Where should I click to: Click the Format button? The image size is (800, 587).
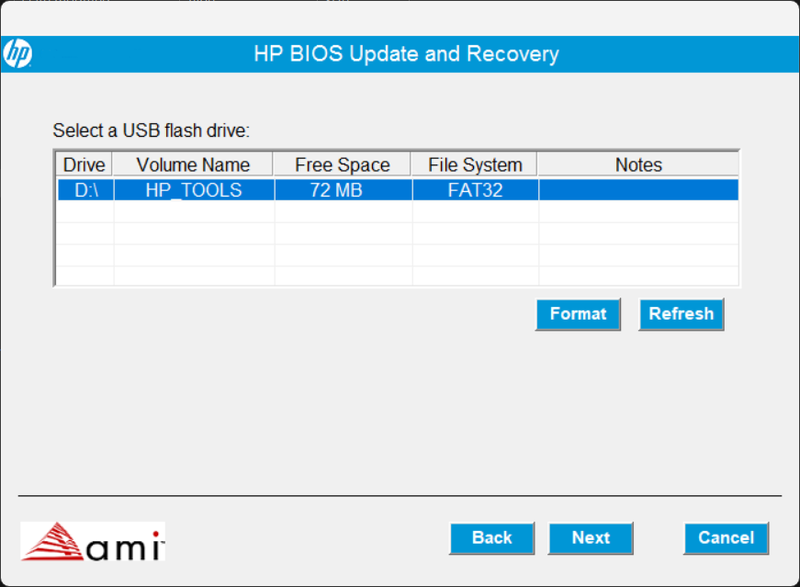578,314
